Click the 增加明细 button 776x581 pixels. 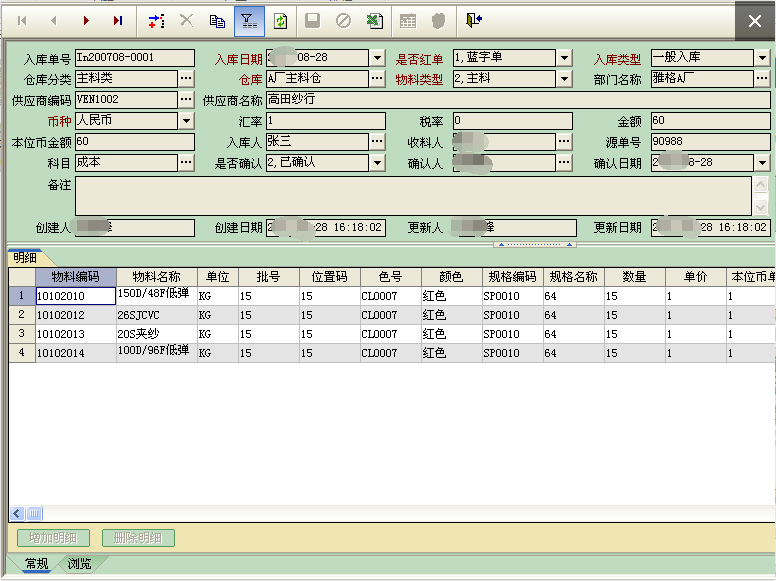[x=53, y=538]
